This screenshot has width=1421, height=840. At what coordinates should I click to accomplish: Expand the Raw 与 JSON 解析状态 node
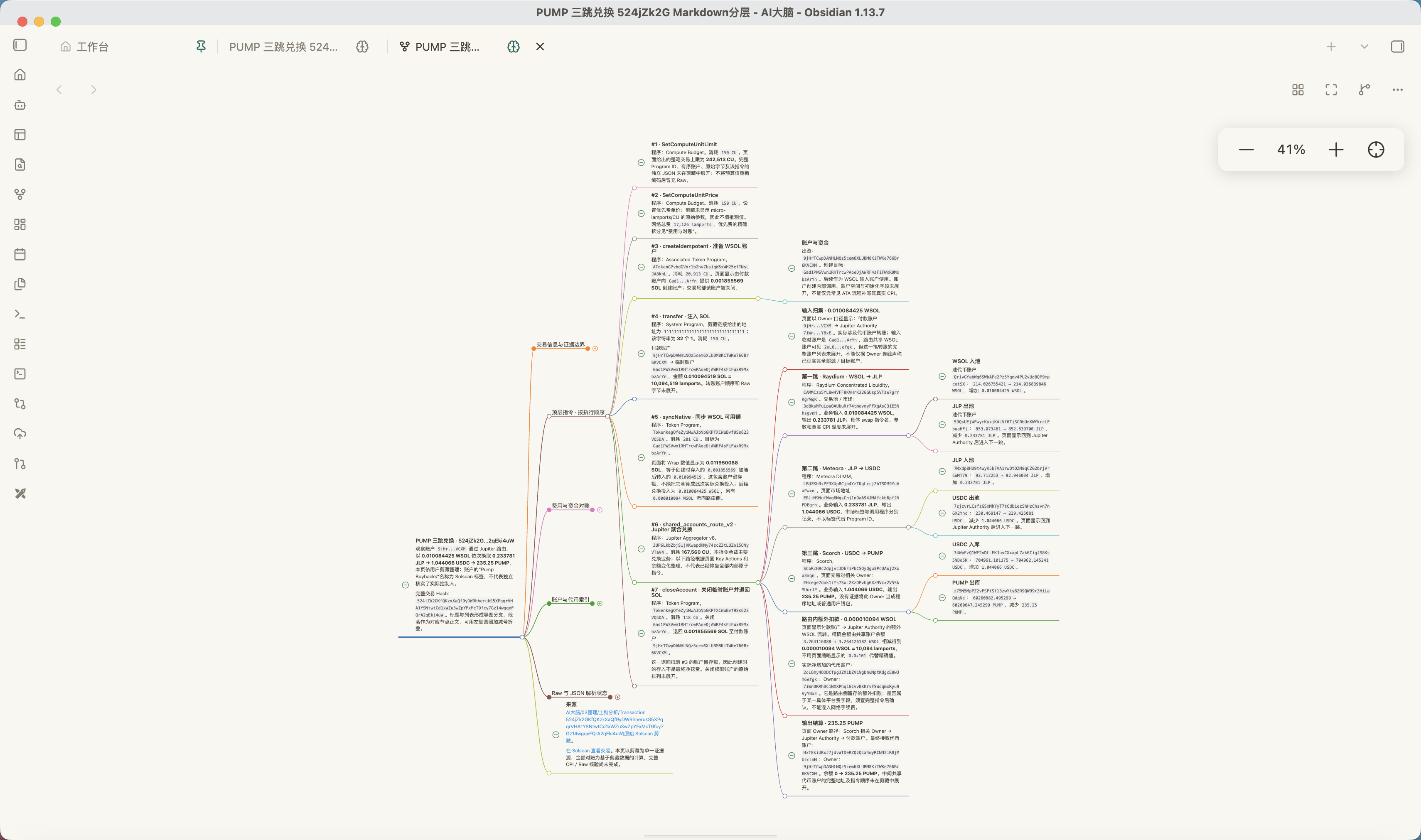point(618,698)
